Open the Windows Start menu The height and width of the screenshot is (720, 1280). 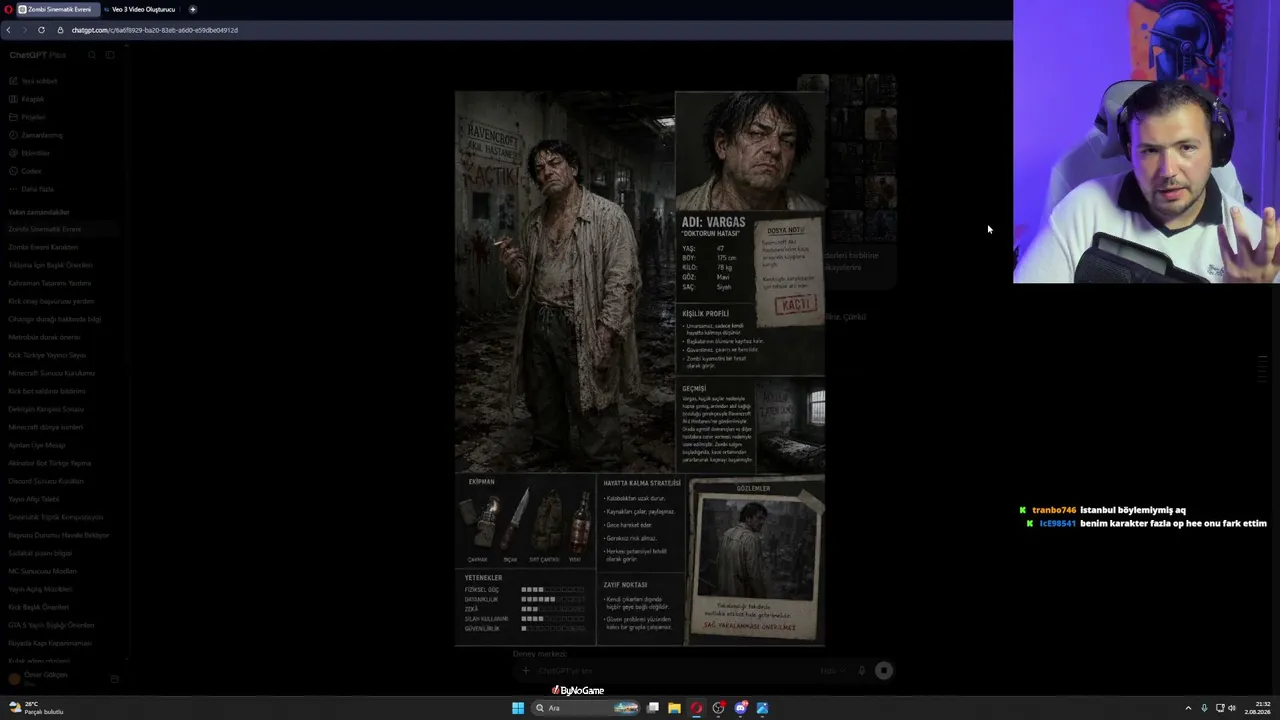[x=518, y=708]
